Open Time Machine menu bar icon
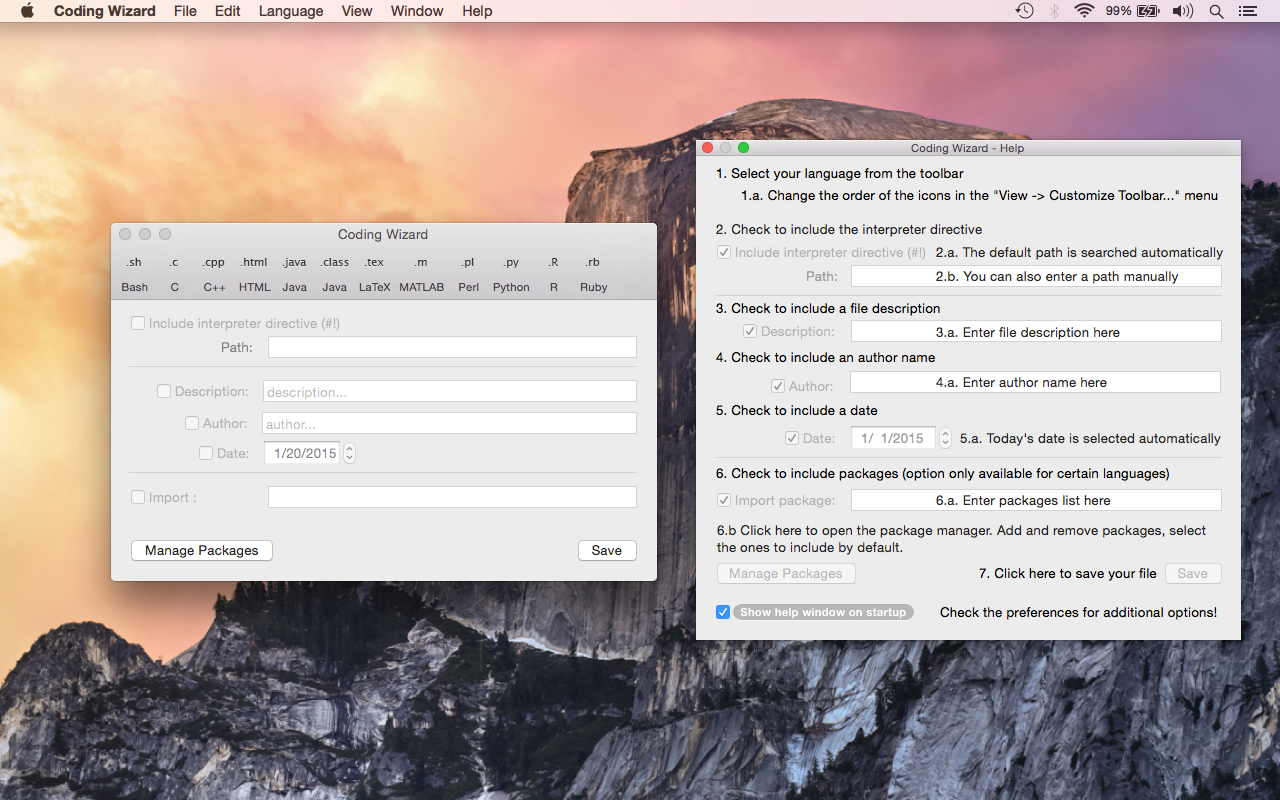This screenshot has width=1280, height=800. (1024, 11)
